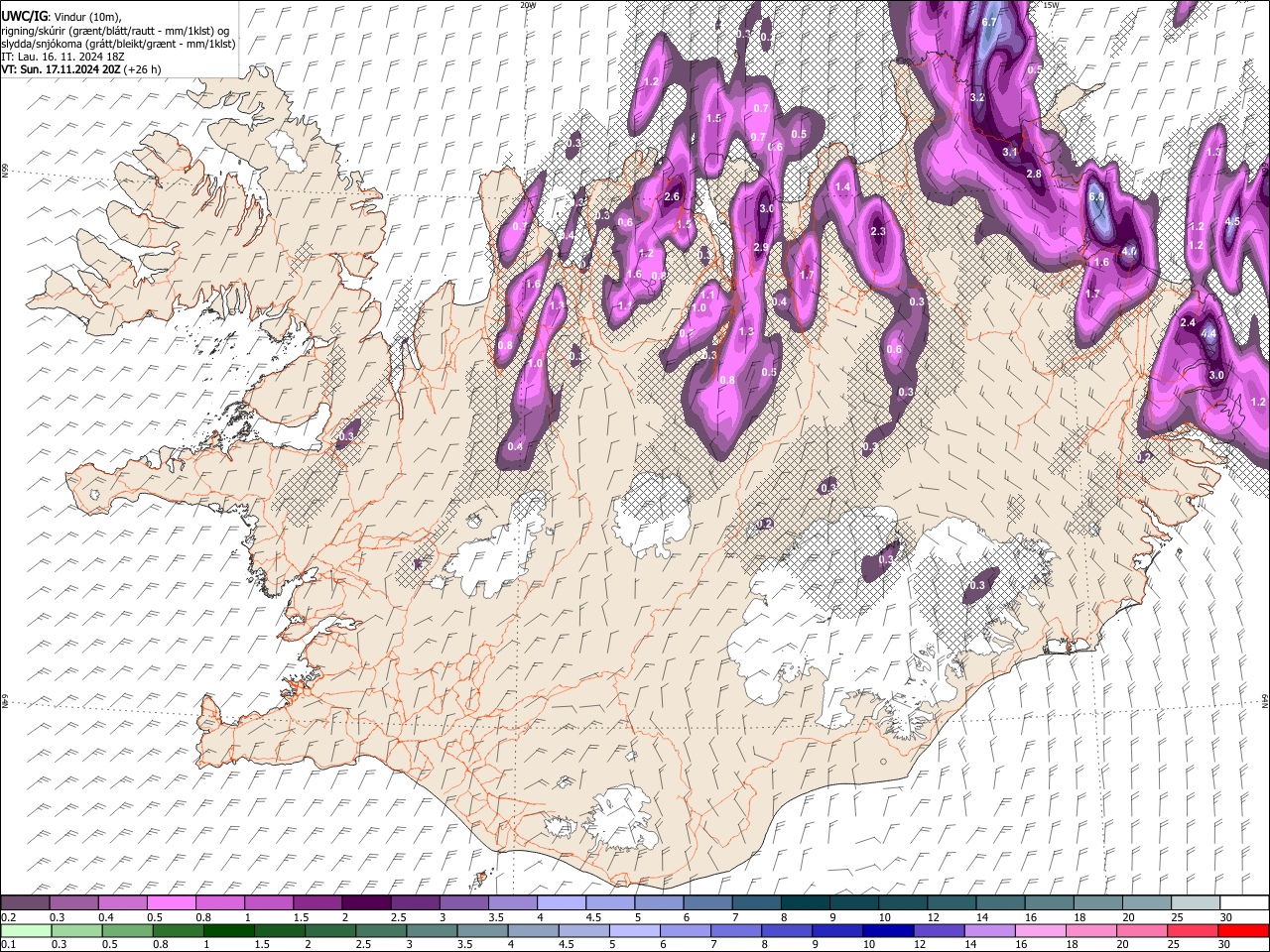Screen dimensions: 1270x952
Task: Click the bright red lower swatch after 30
Action: 1244,930
